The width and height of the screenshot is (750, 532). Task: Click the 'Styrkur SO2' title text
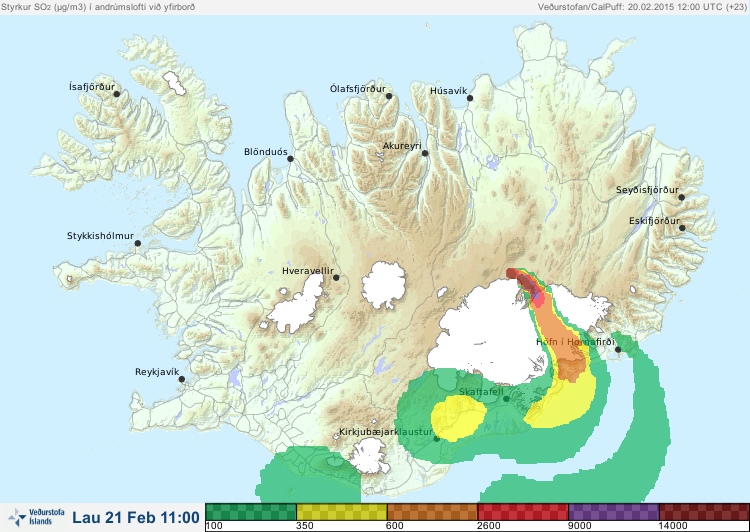click(x=98, y=7)
